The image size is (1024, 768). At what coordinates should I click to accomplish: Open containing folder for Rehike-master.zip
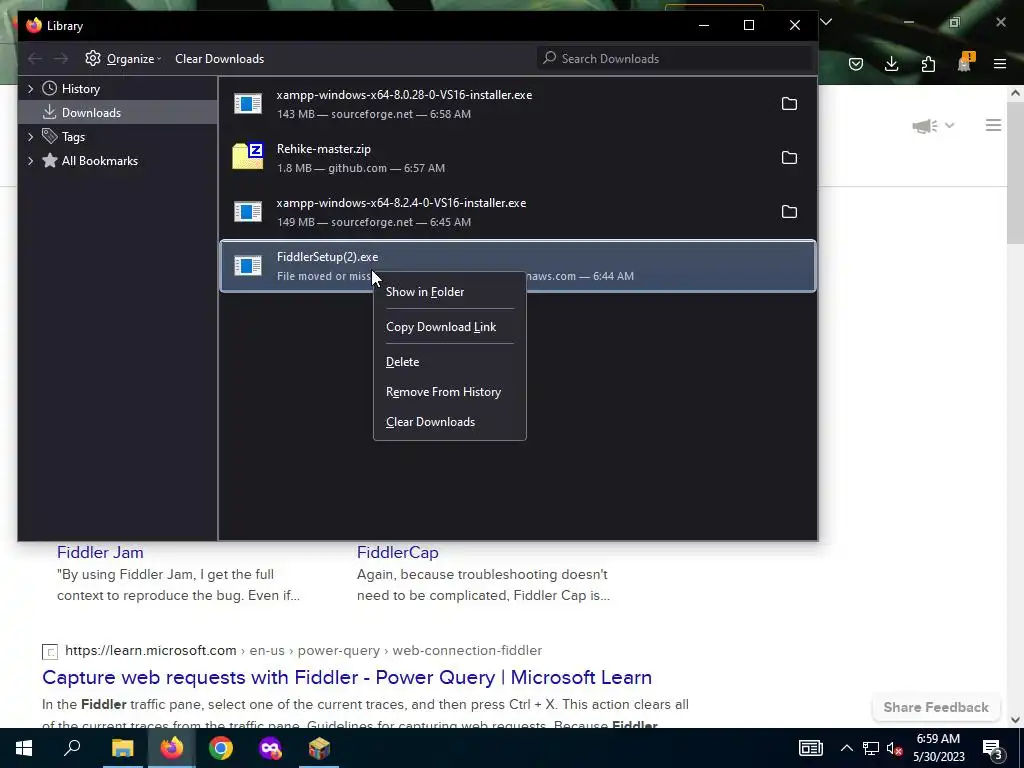(x=789, y=158)
